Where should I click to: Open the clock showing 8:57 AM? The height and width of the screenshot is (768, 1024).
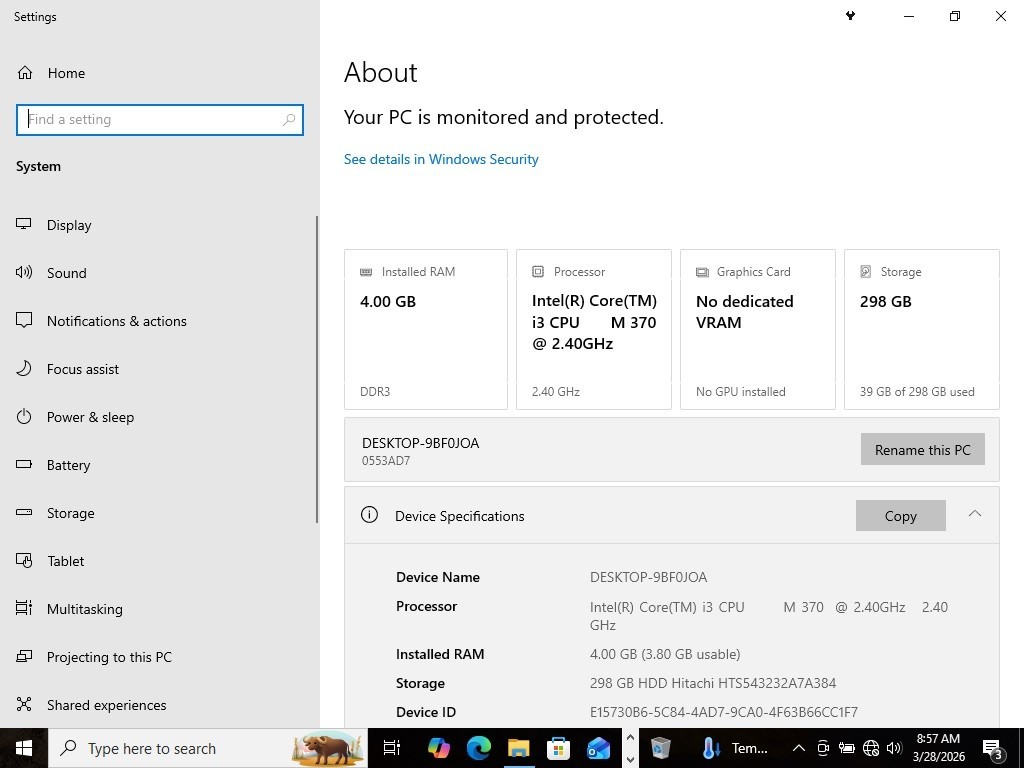coord(938,748)
